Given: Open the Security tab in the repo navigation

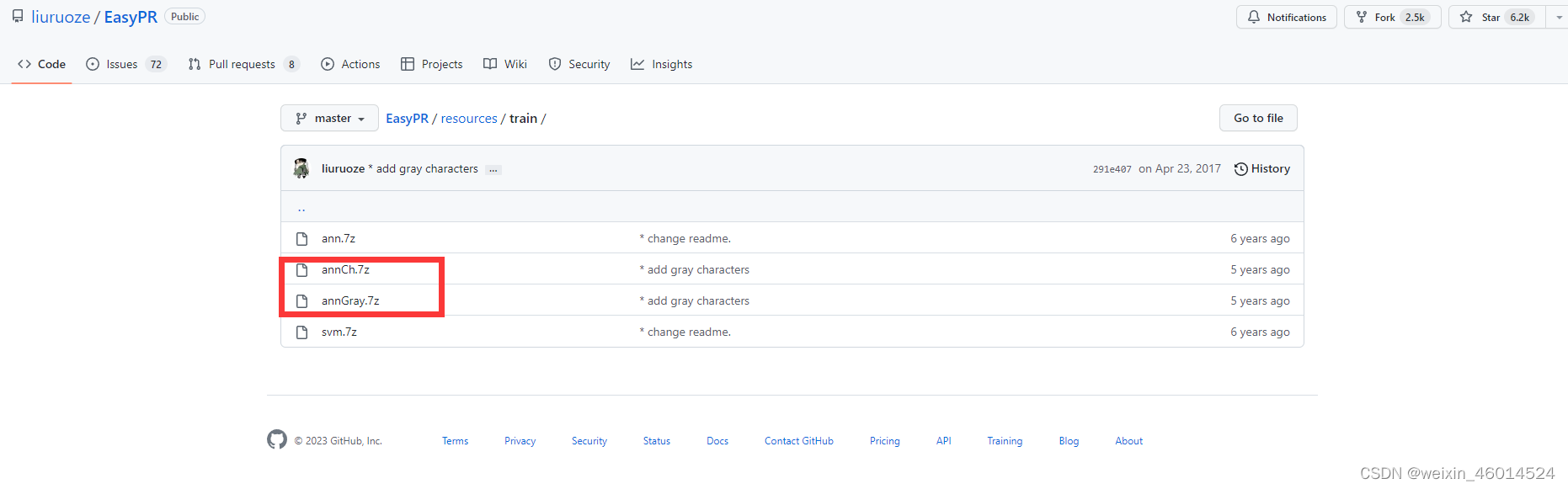Looking at the screenshot, I should coord(579,64).
